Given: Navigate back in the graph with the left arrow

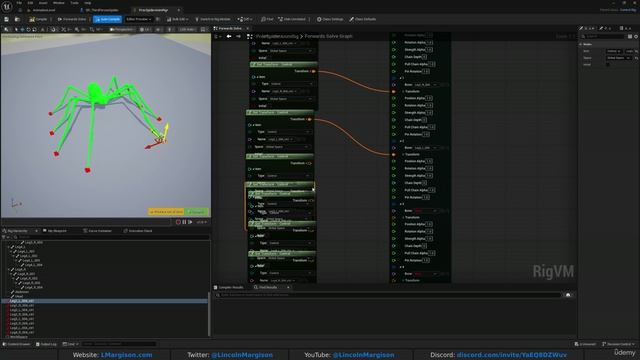Looking at the screenshot, I should (x=229, y=36).
